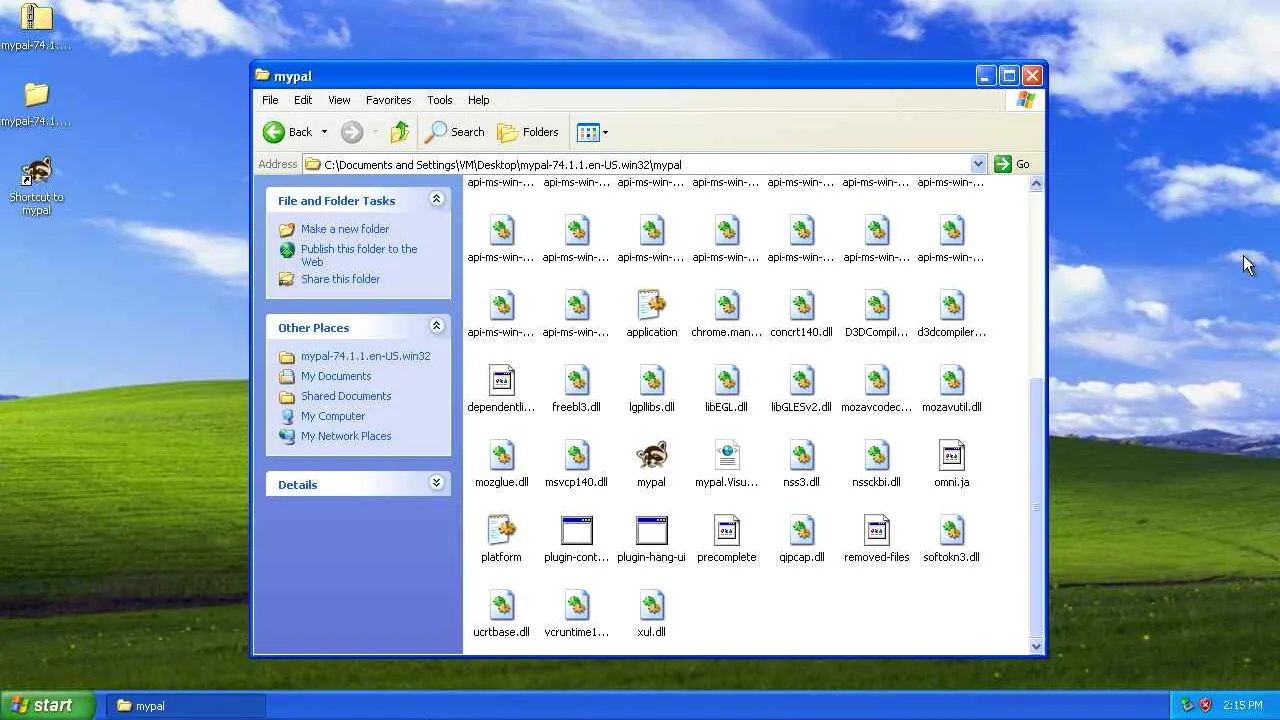Screen dimensions: 1280x720
Task: Open the Help menu
Action: point(478,100)
